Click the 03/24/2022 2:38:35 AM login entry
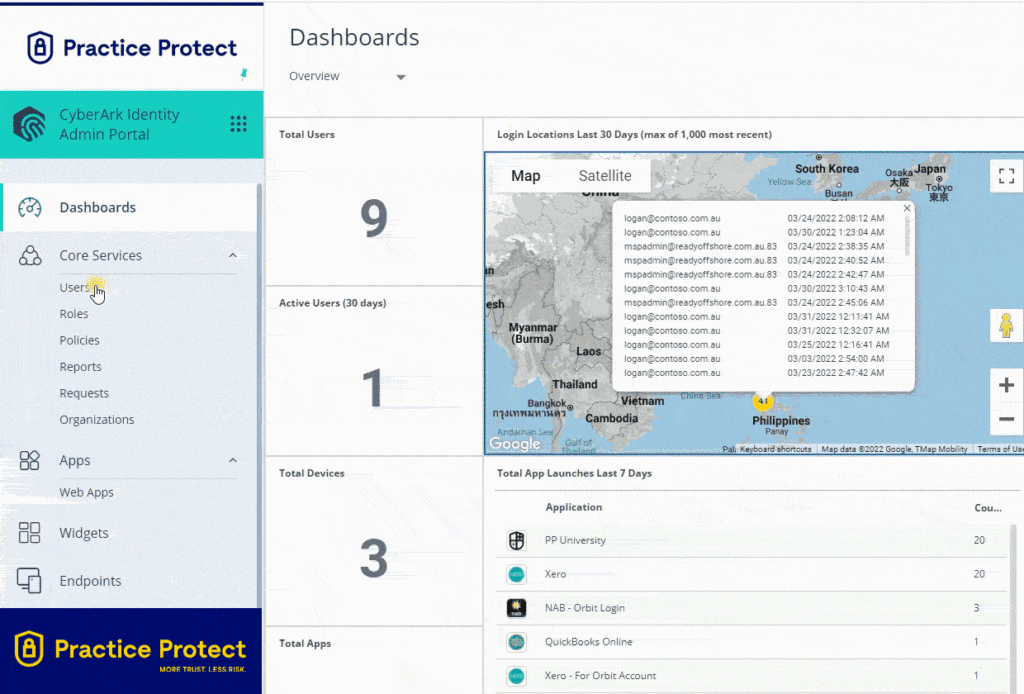This screenshot has height=694, width=1024. [x=754, y=247]
